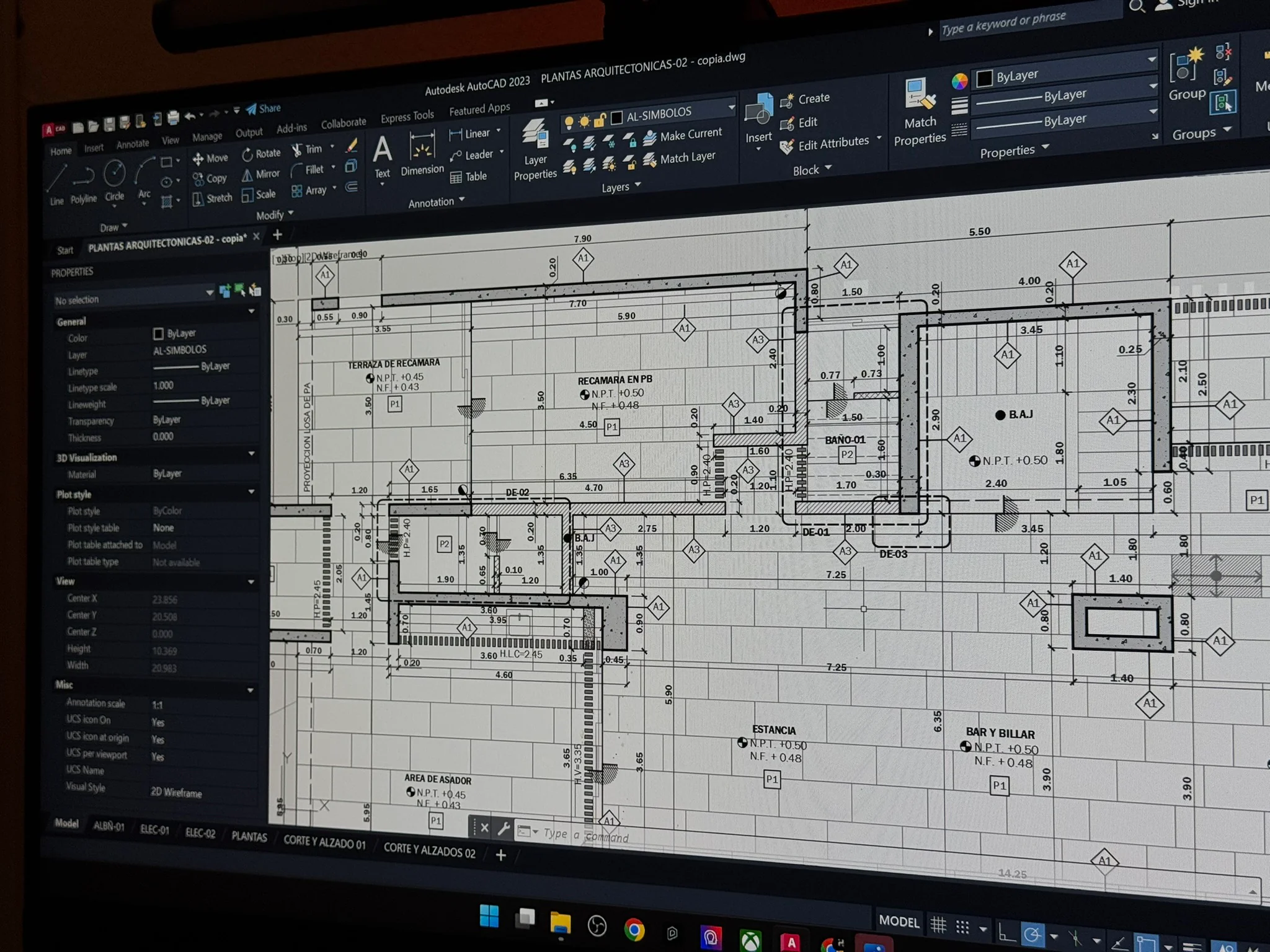Toggle layer lock icon in layer dropdown
The width and height of the screenshot is (1270, 952).
pyautogui.click(x=600, y=120)
